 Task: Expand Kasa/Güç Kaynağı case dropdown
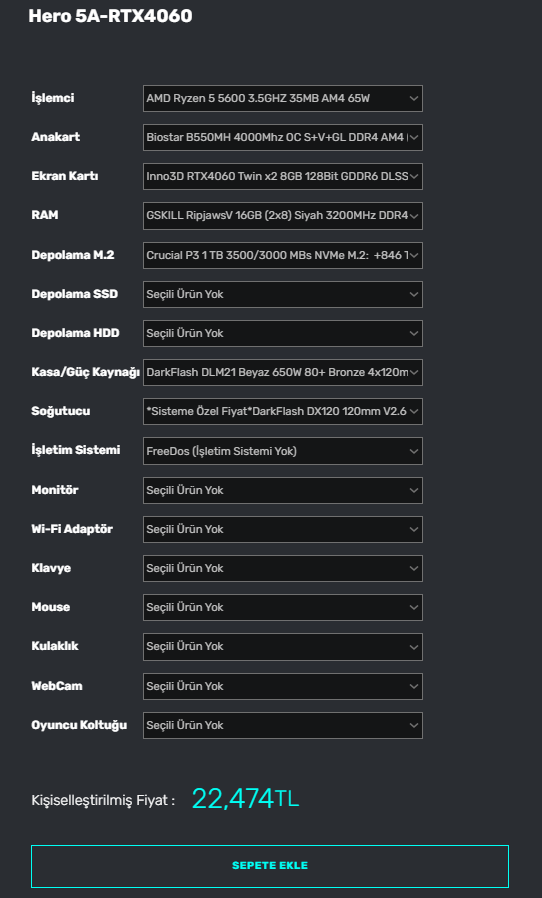coord(282,372)
